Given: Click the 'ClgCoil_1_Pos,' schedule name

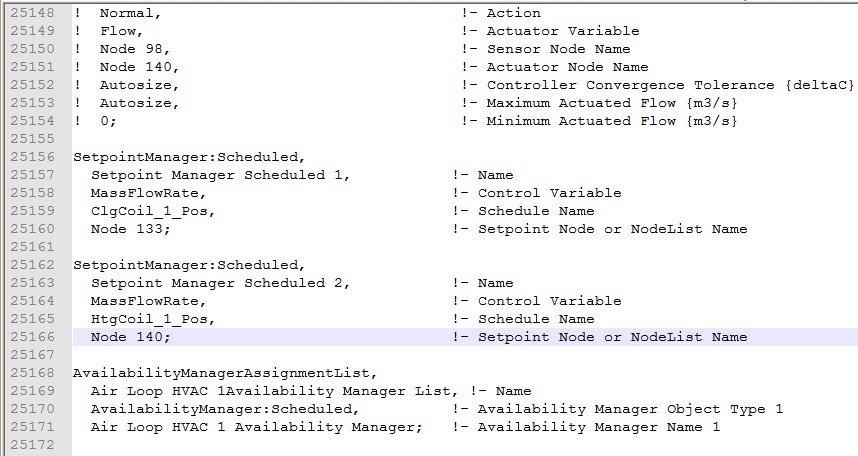Looking at the screenshot, I should pos(153,211).
